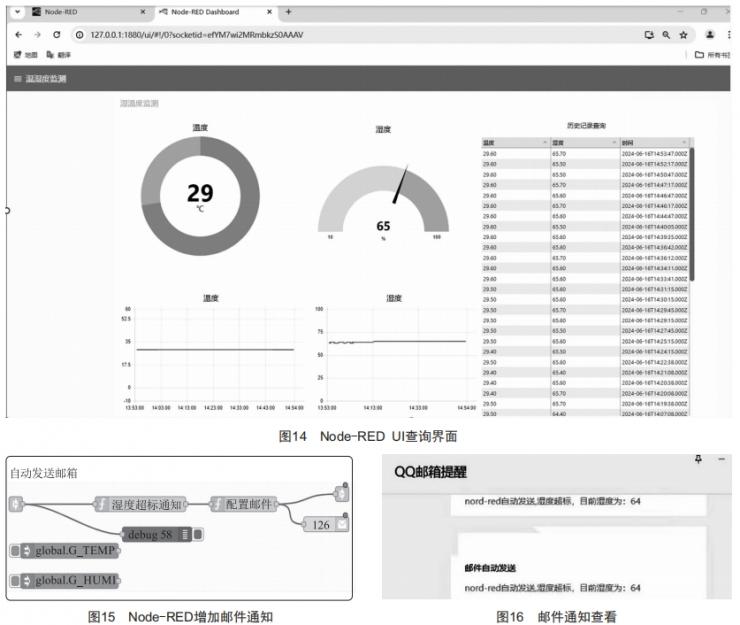Select the cell 2024-06-16T14:53:47.000Z
Image resolution: width=740 pixels, height=625 pixels.
pyautogui.click(x=654, y=154)
